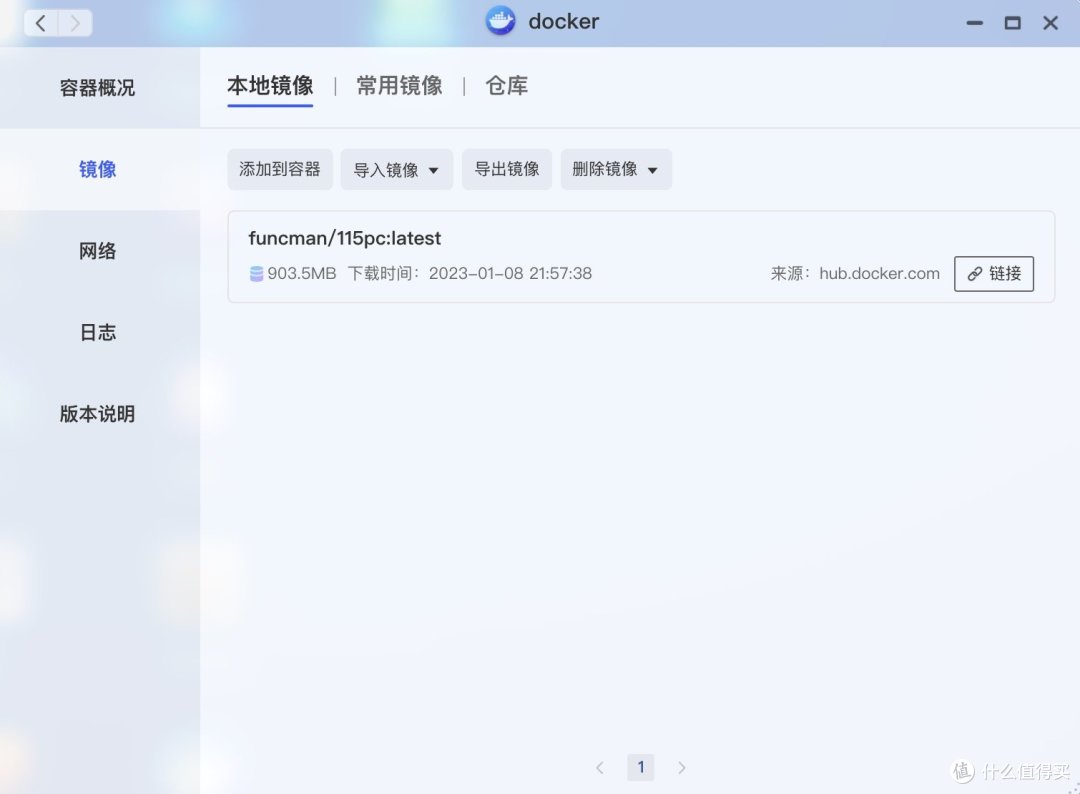Click the back navigation arrow
Image resolution: width=1080 pixels, height=794 pixels.
[x=40, y=22]
